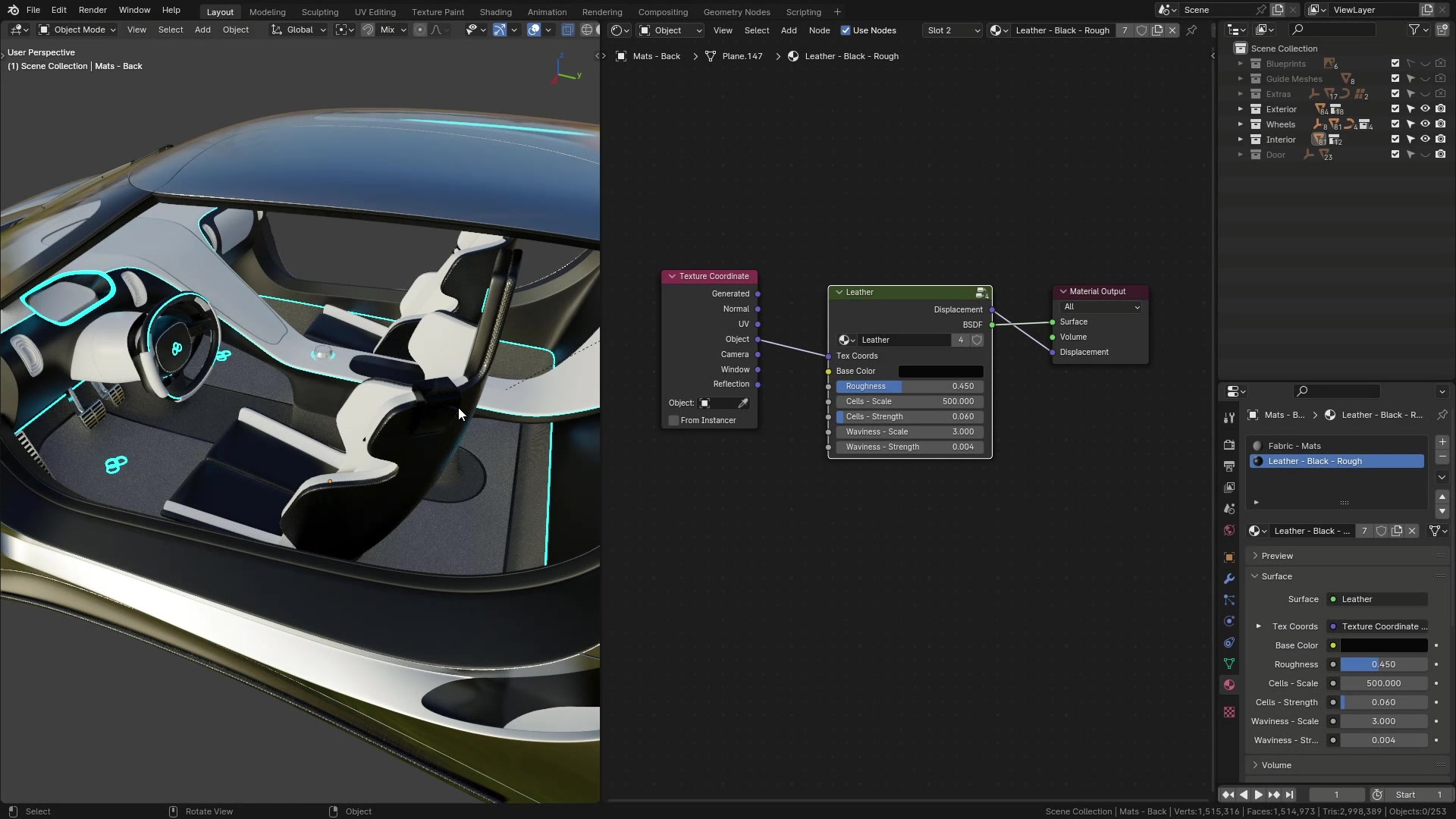Toggle X-ray view in viewport
This screenshot has height=819, width=1456.
pyautogui.click(x=568, y=30)
